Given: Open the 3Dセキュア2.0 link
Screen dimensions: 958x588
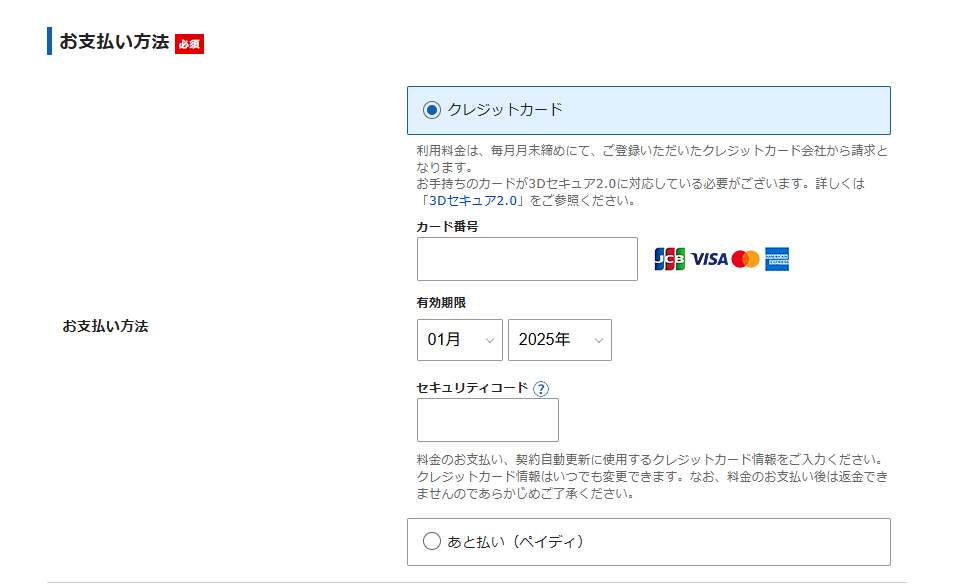Looking at the screenshot, I should pos(473,200).
